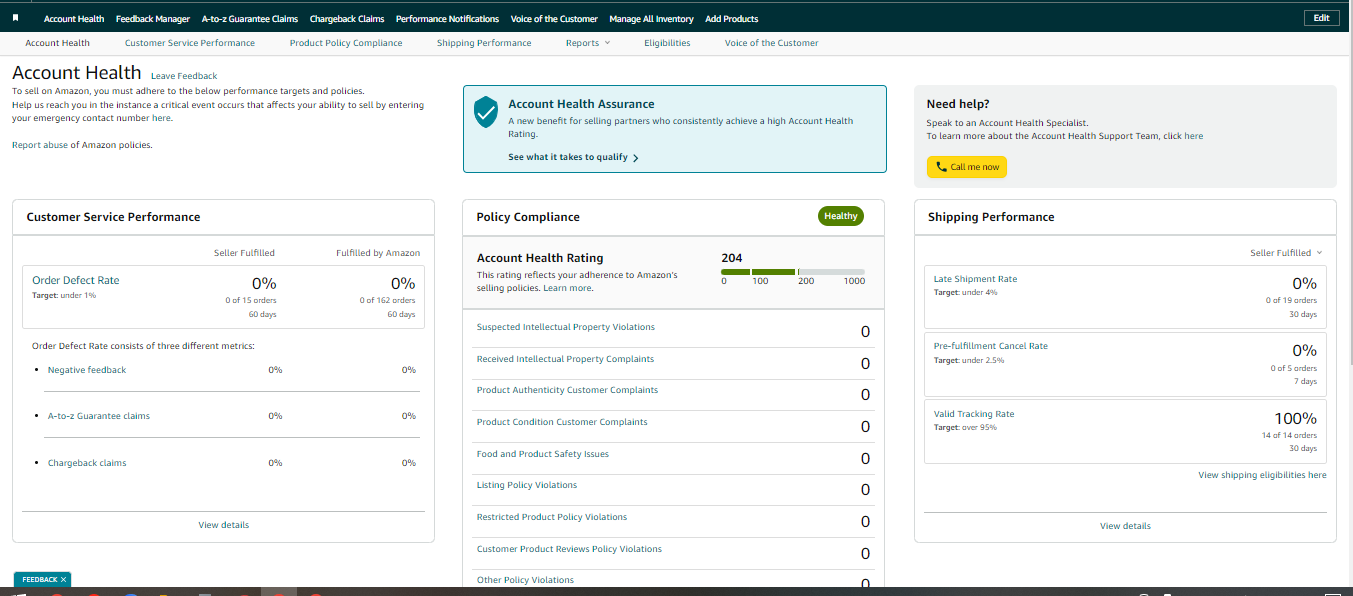The height and width of the screenshot is (596, 1353).
Task: Click the Learn more link under Account Health Rating
Action: (568, 288)
